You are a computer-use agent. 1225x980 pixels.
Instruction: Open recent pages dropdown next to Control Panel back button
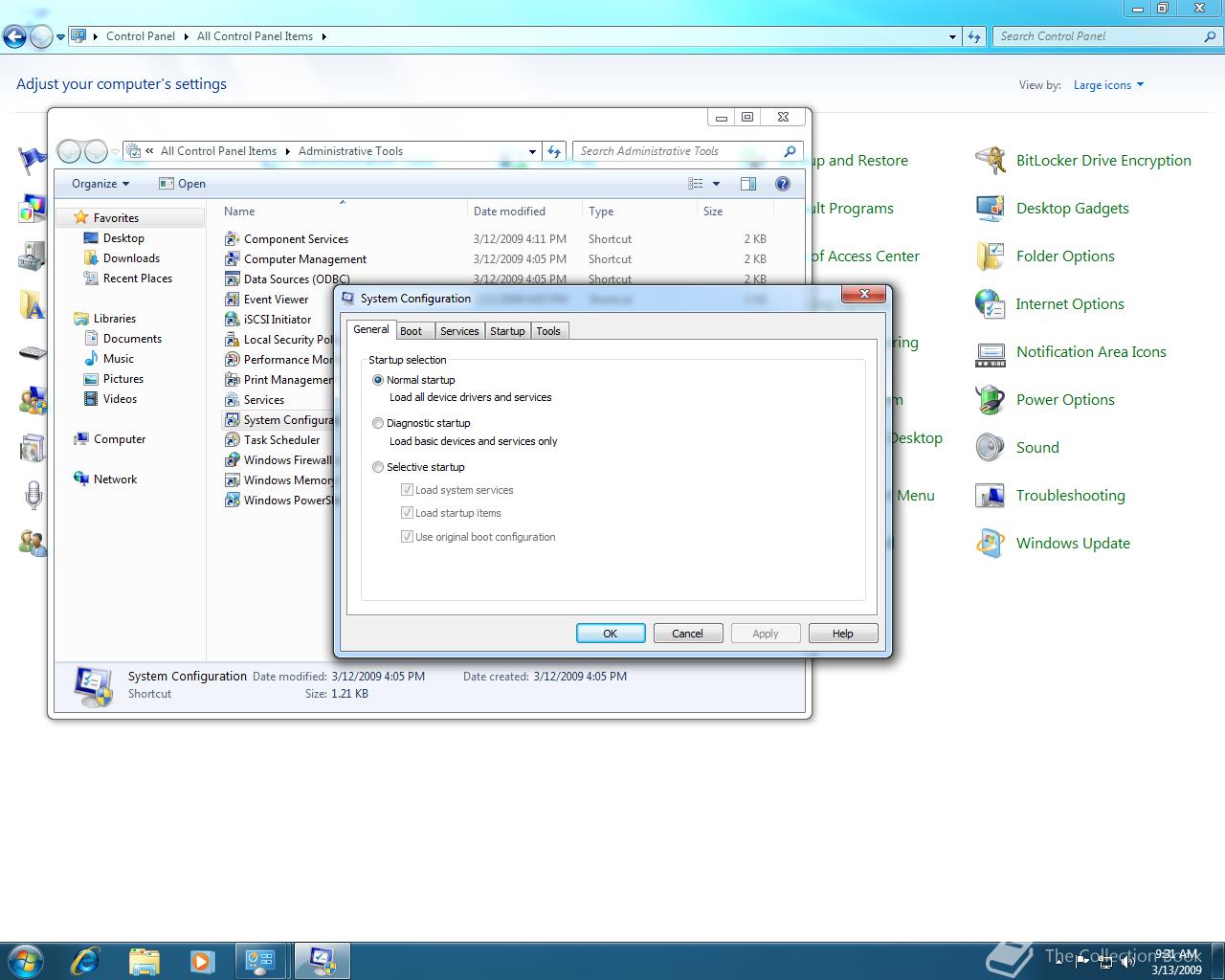click(x=60, y=37)
